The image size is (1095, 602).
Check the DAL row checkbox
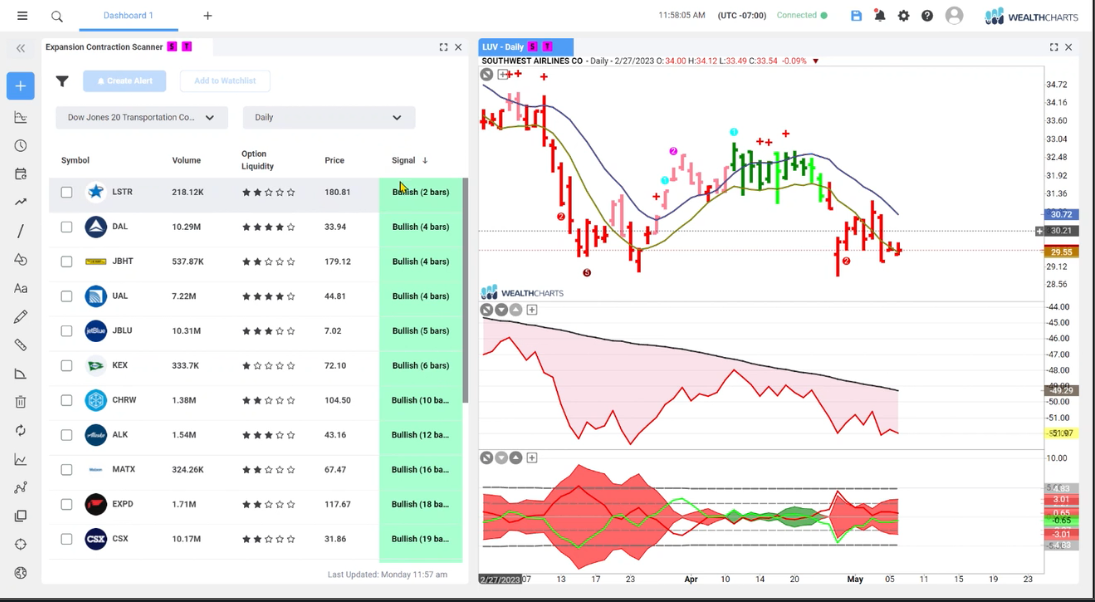click(66, 227)
